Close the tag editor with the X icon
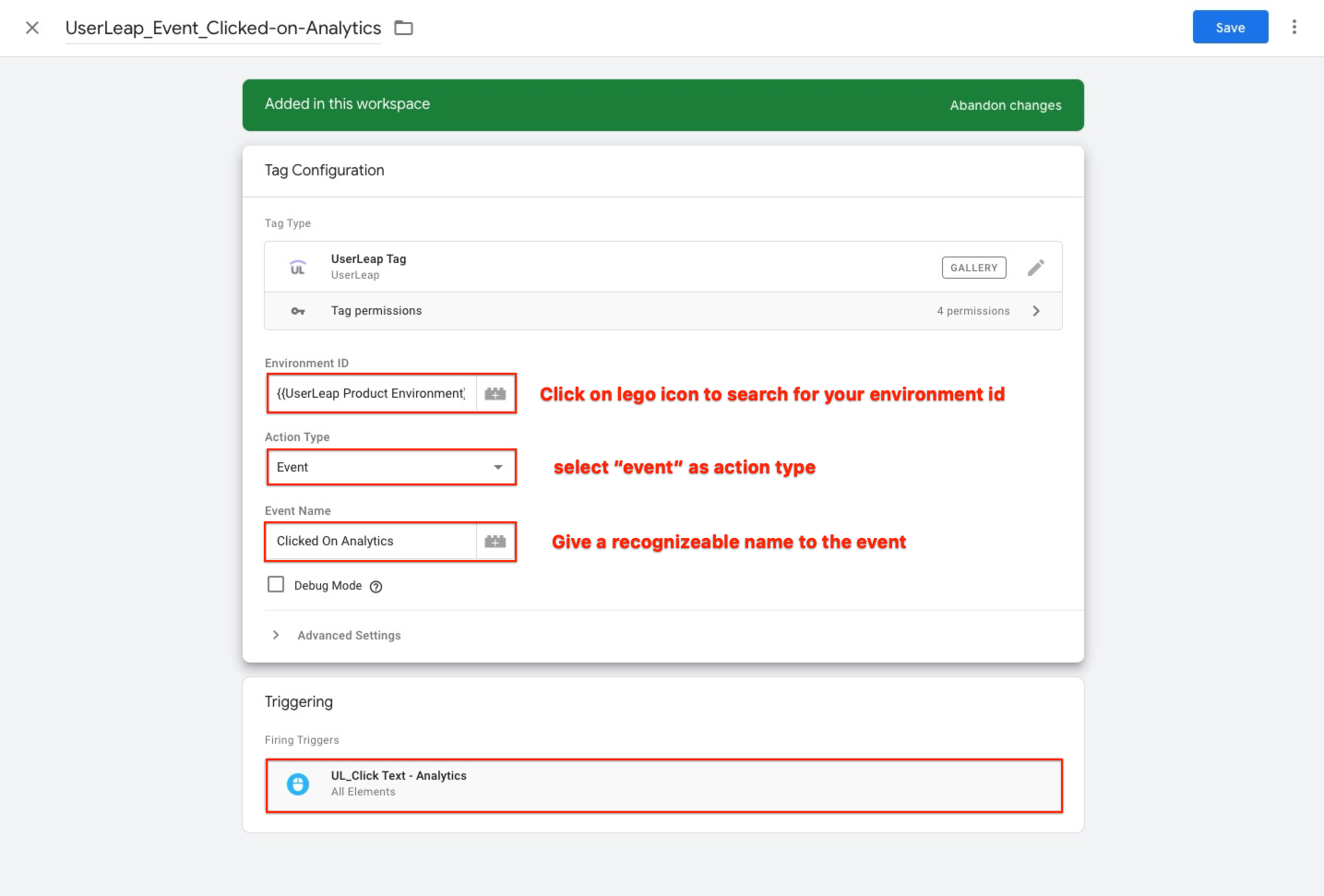 pos(32,28)
